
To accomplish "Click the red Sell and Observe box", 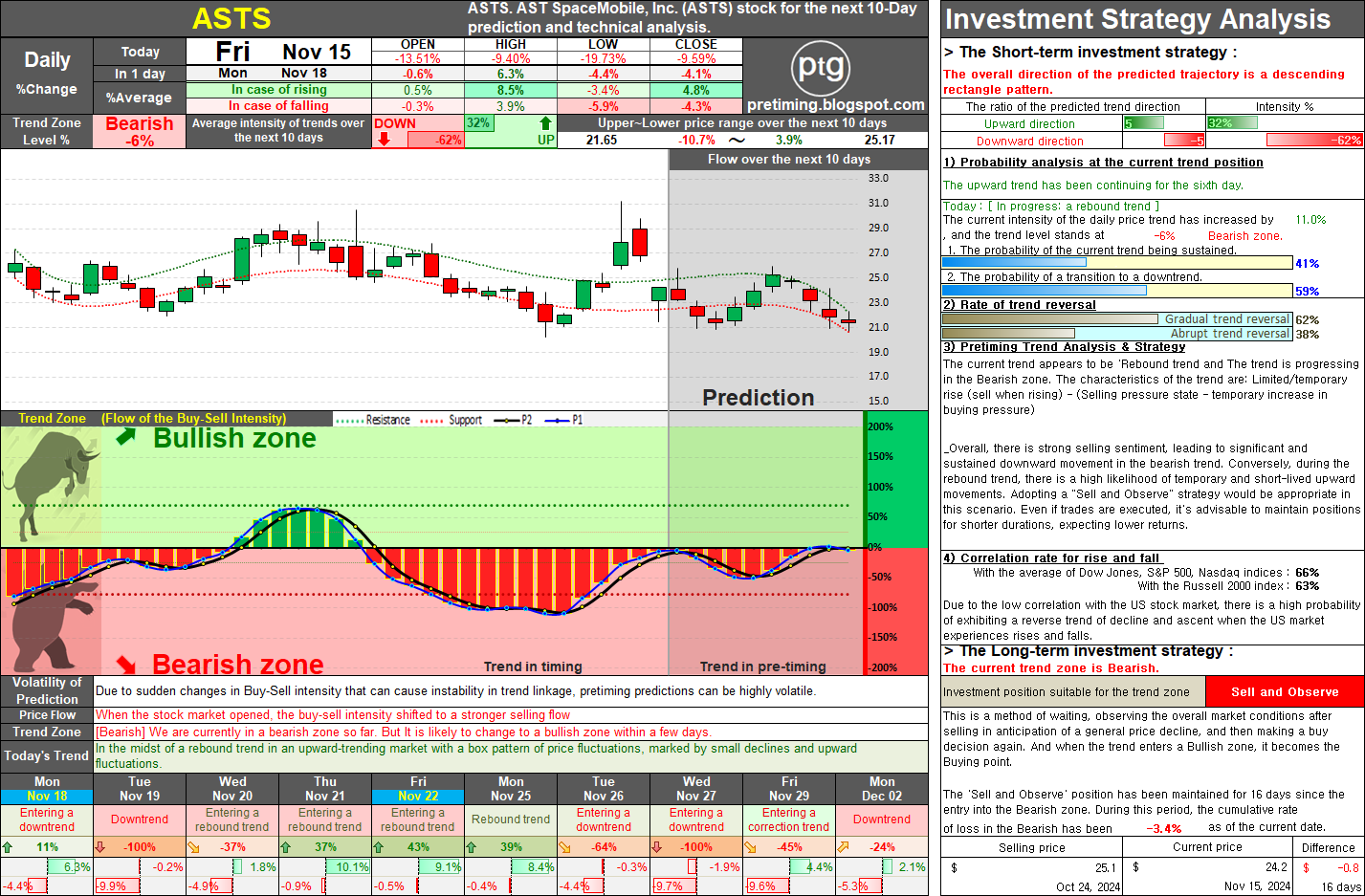I will tap(1285, 691).
